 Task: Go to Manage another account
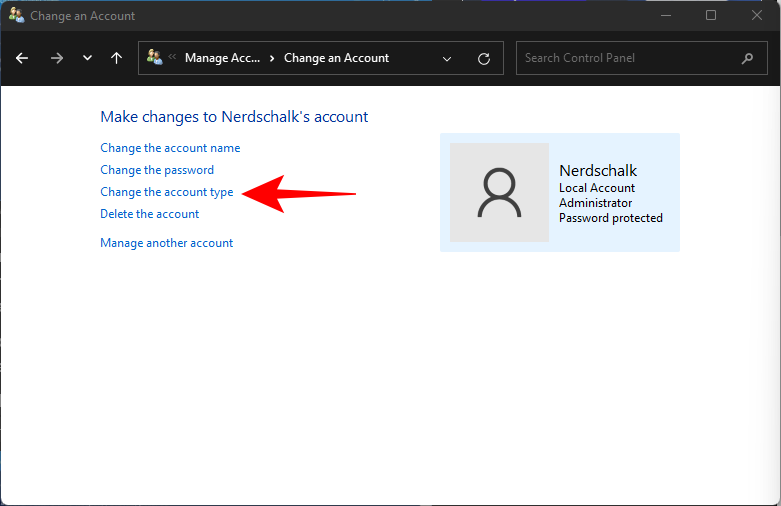coord(166,243)
